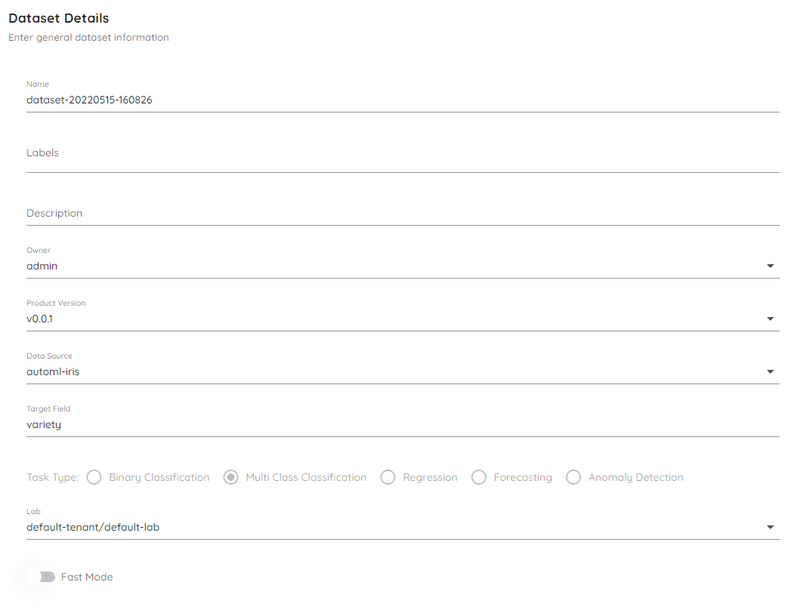Click the Target Field input
800x610 pixels.
pyautogui.click(x=403, y=424)
